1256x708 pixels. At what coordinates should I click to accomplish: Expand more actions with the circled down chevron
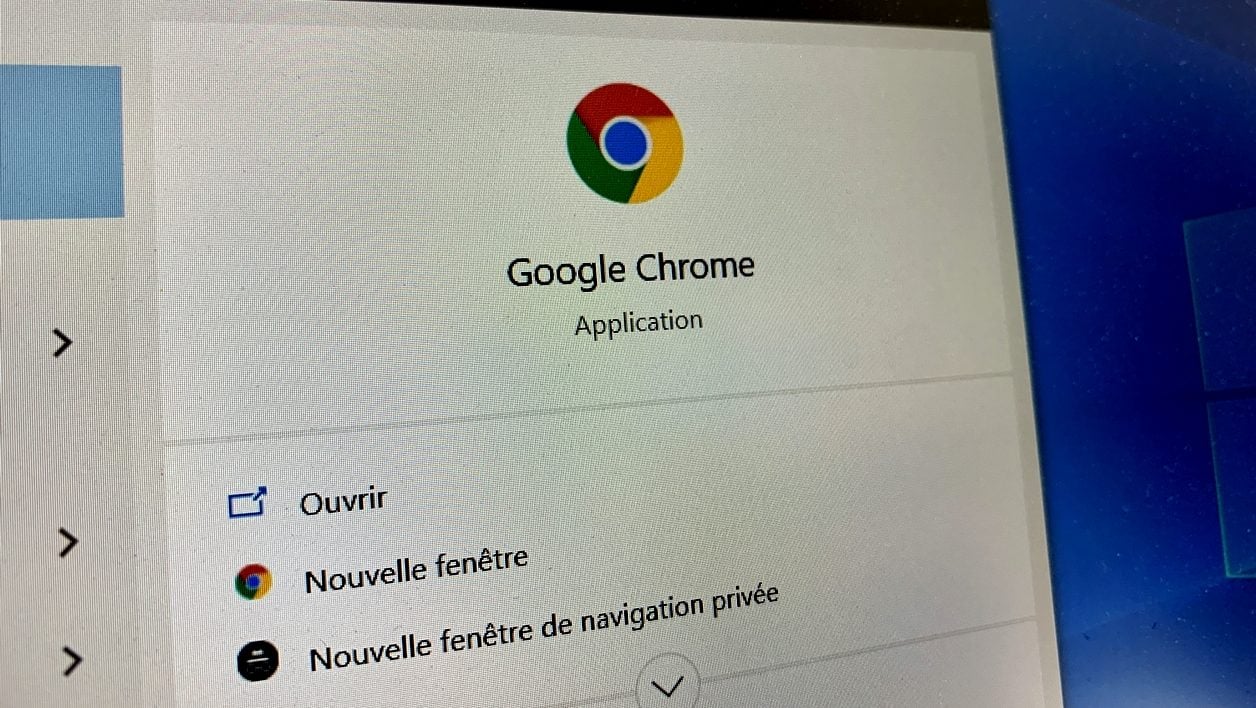(x=667, y=683)
